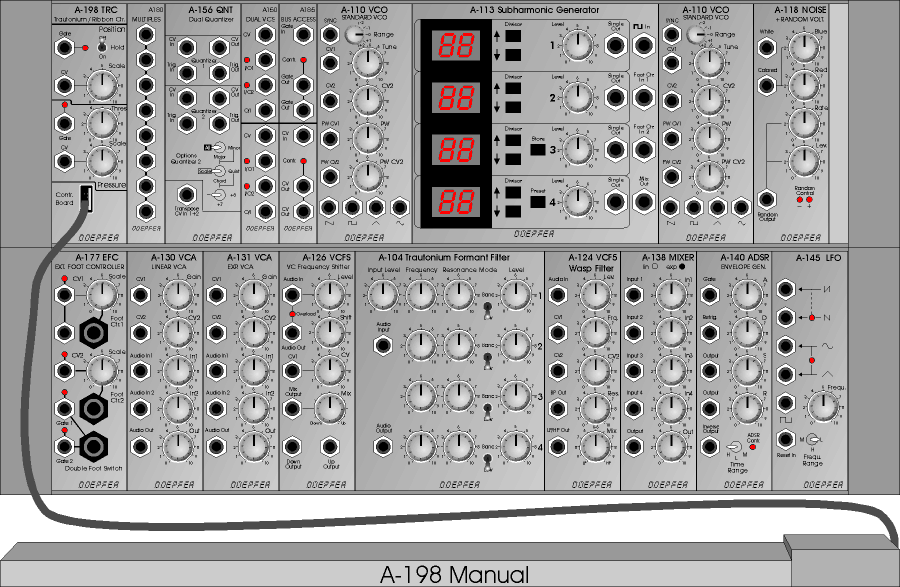Click the Transpose CV In jack on A-156 QNT
Viewport: 900px width, 587px height.
click(186, 195)
